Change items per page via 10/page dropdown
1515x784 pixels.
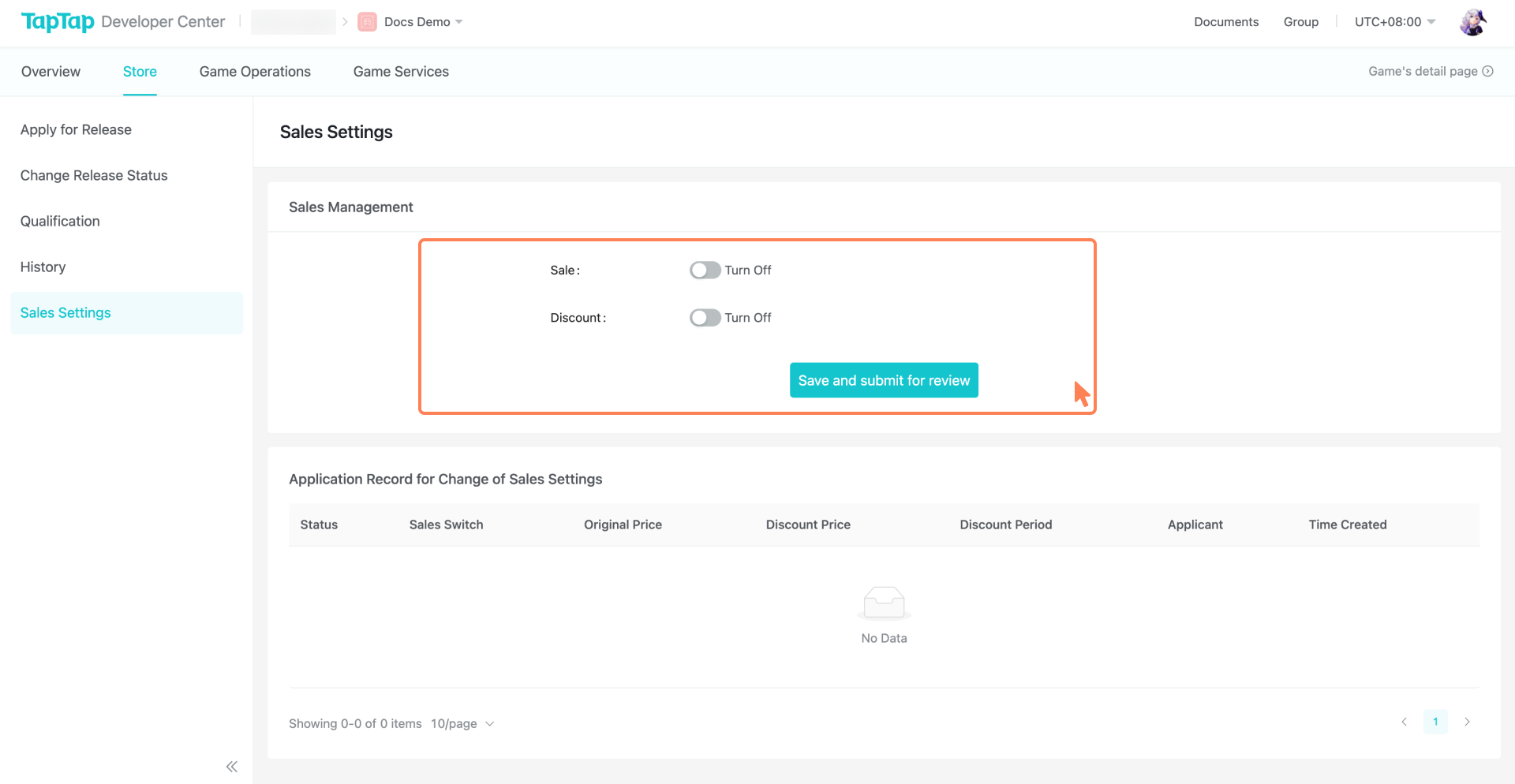(x=462, y=723)
